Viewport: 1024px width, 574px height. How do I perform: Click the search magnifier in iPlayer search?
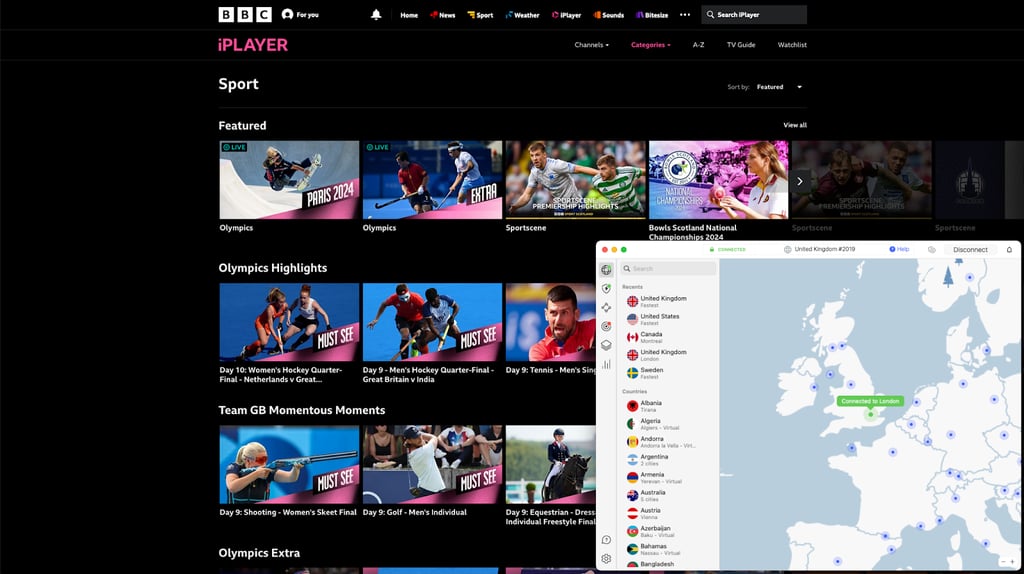710,14
